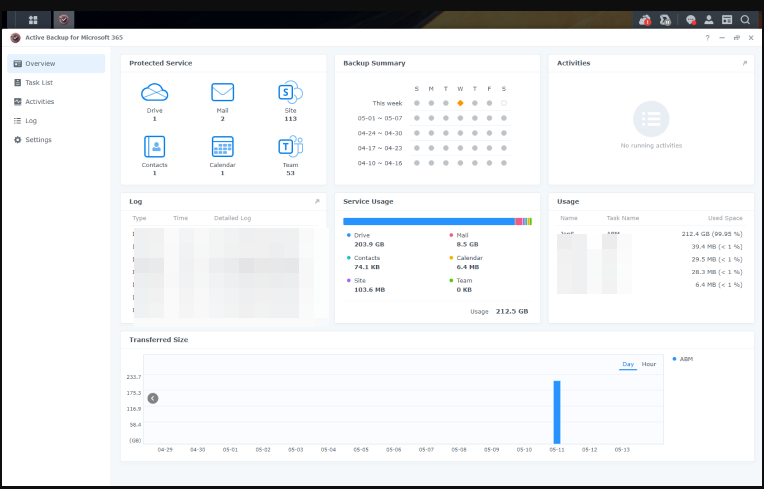Click the This week row label

387,103
